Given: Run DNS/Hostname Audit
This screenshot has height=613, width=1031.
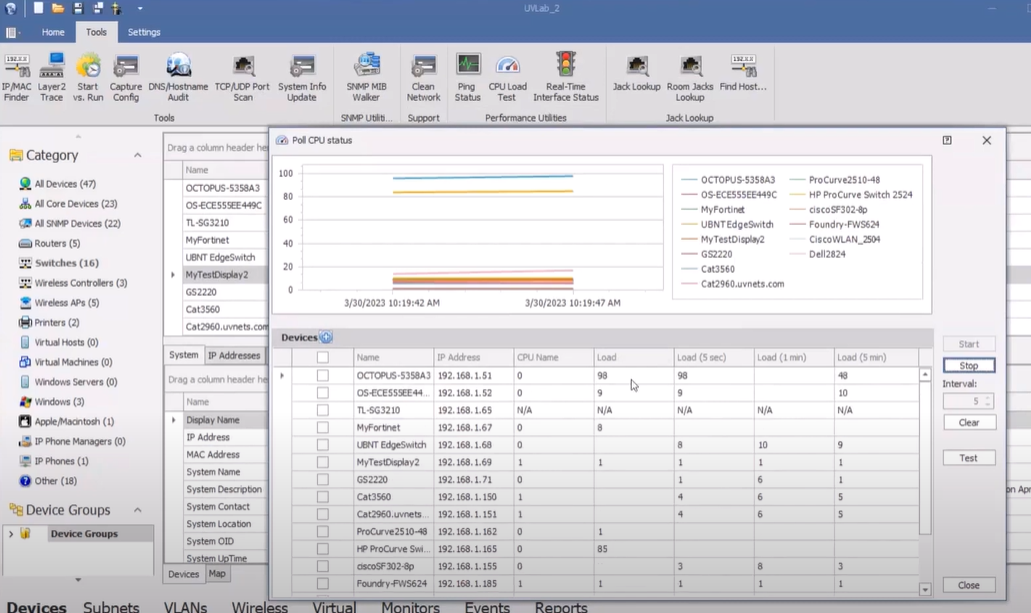Looking at the screenshot, I should pos(178,78).
